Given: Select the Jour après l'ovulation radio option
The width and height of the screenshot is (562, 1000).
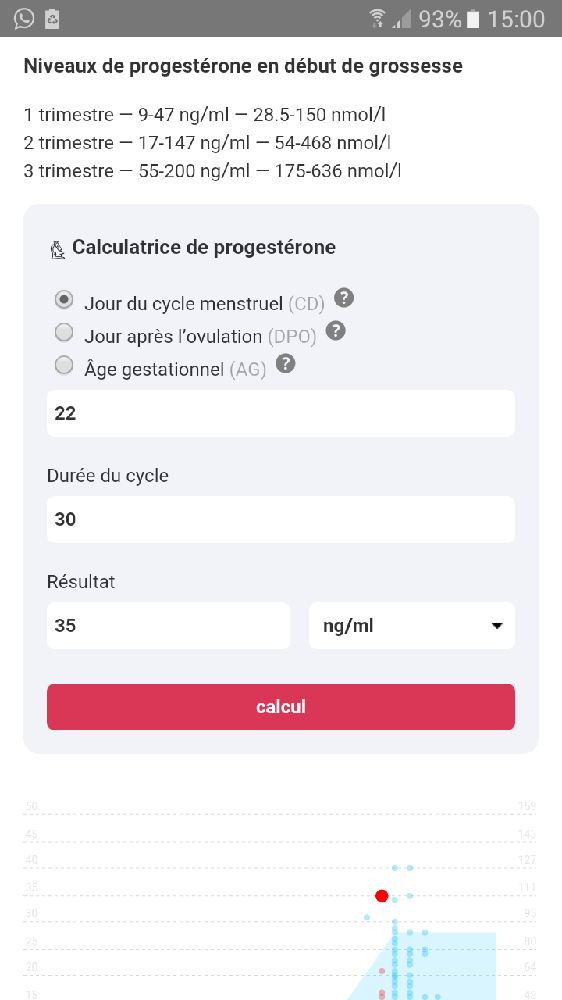Looking at the screenshot, I should pos(64,332).
